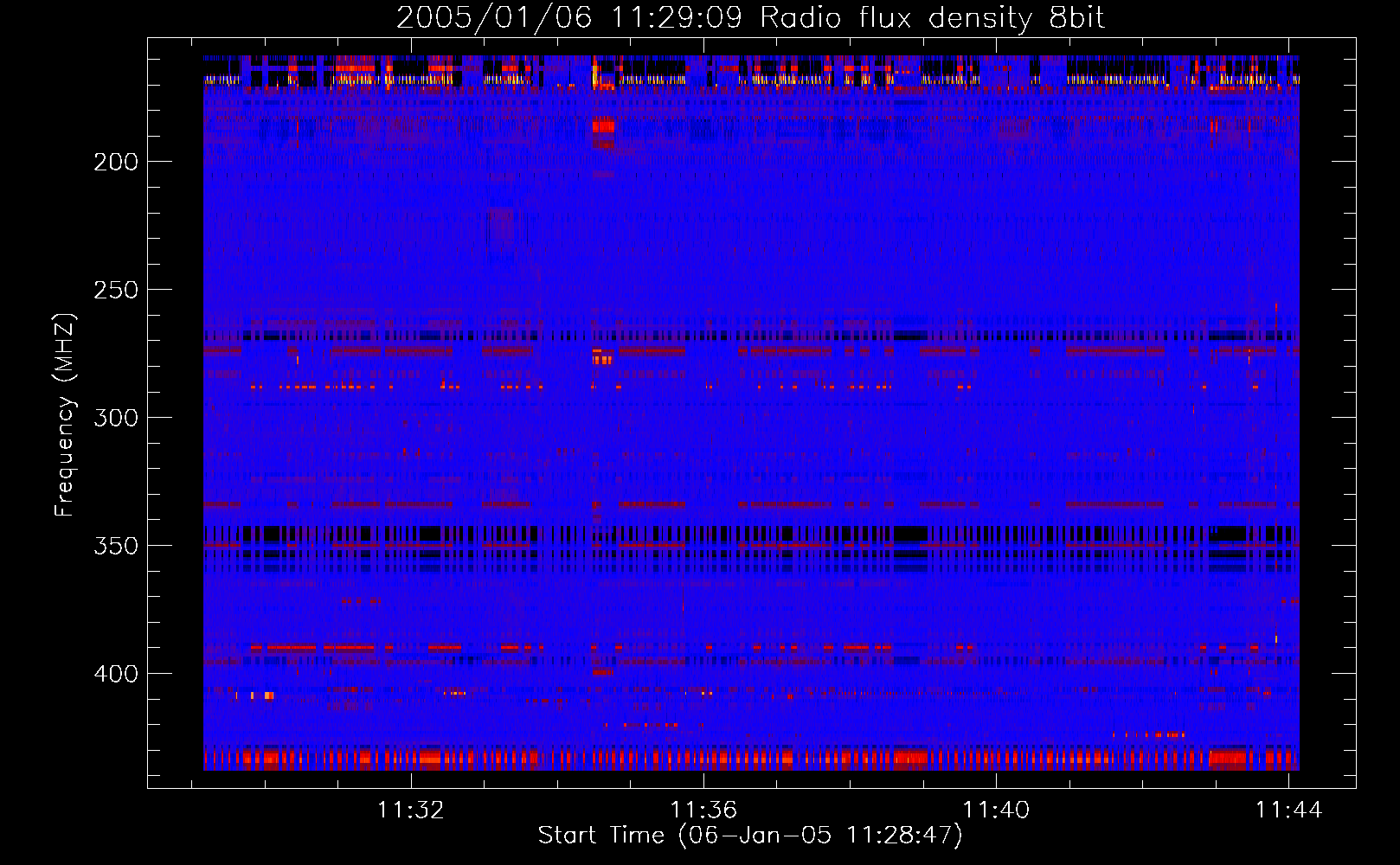Select the 300 frequency tick label
Viewport: 1400px width, 865px height.
coord(116,418)
